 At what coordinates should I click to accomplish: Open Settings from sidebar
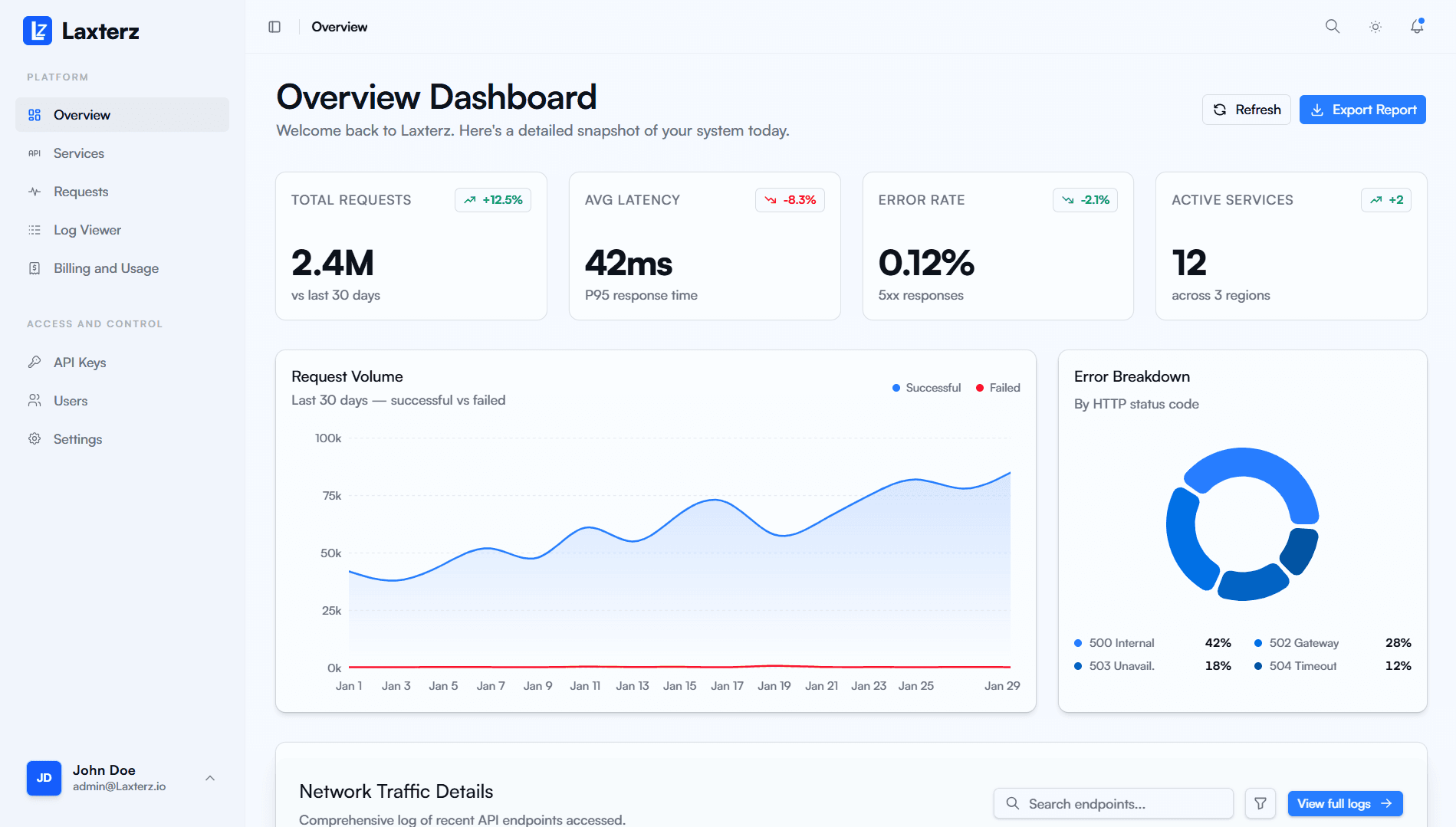tap(77, 439)
